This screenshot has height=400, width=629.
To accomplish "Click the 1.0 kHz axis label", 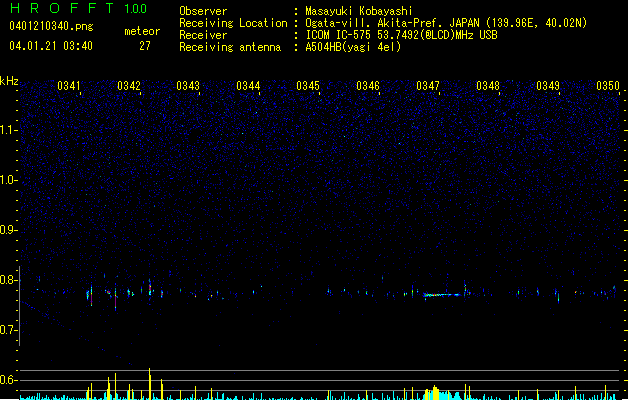I will 9,180.
